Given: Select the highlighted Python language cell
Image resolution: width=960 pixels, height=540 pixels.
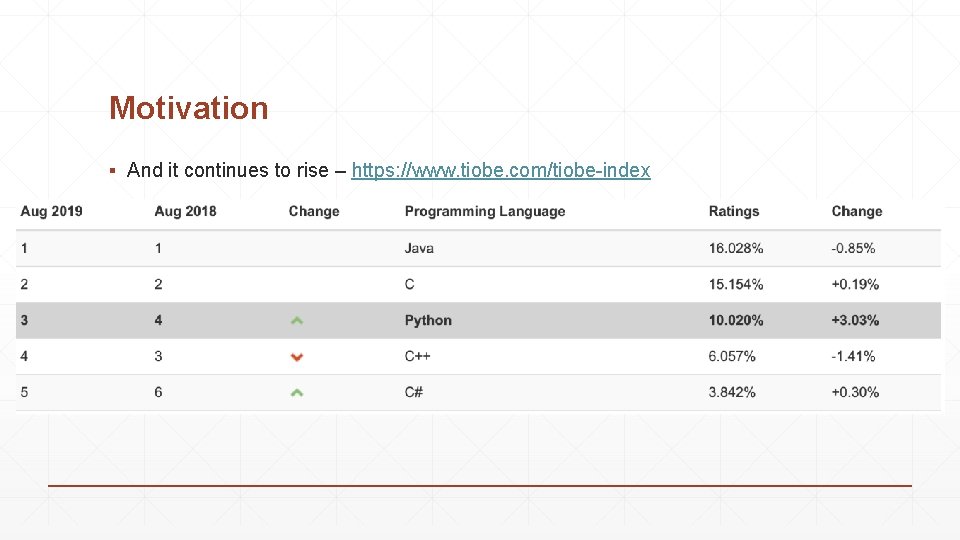Looking at the screenshot, I should pyautogui.click(x=428, y=321).
